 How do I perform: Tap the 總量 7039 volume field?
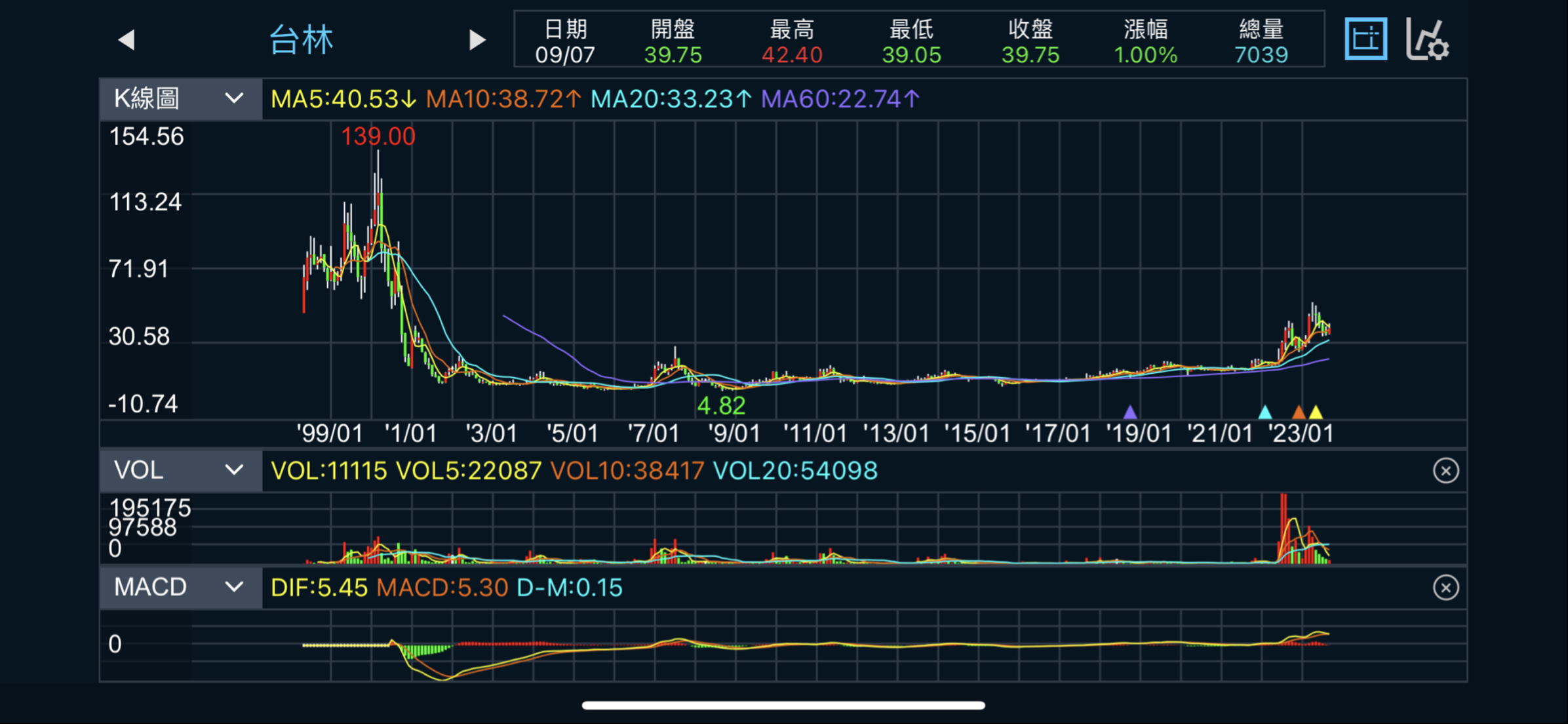coord(1261,41)
